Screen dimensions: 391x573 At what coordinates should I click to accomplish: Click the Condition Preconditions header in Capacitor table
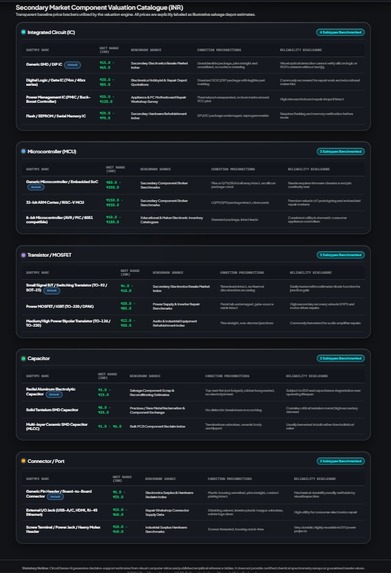[227, 376]
